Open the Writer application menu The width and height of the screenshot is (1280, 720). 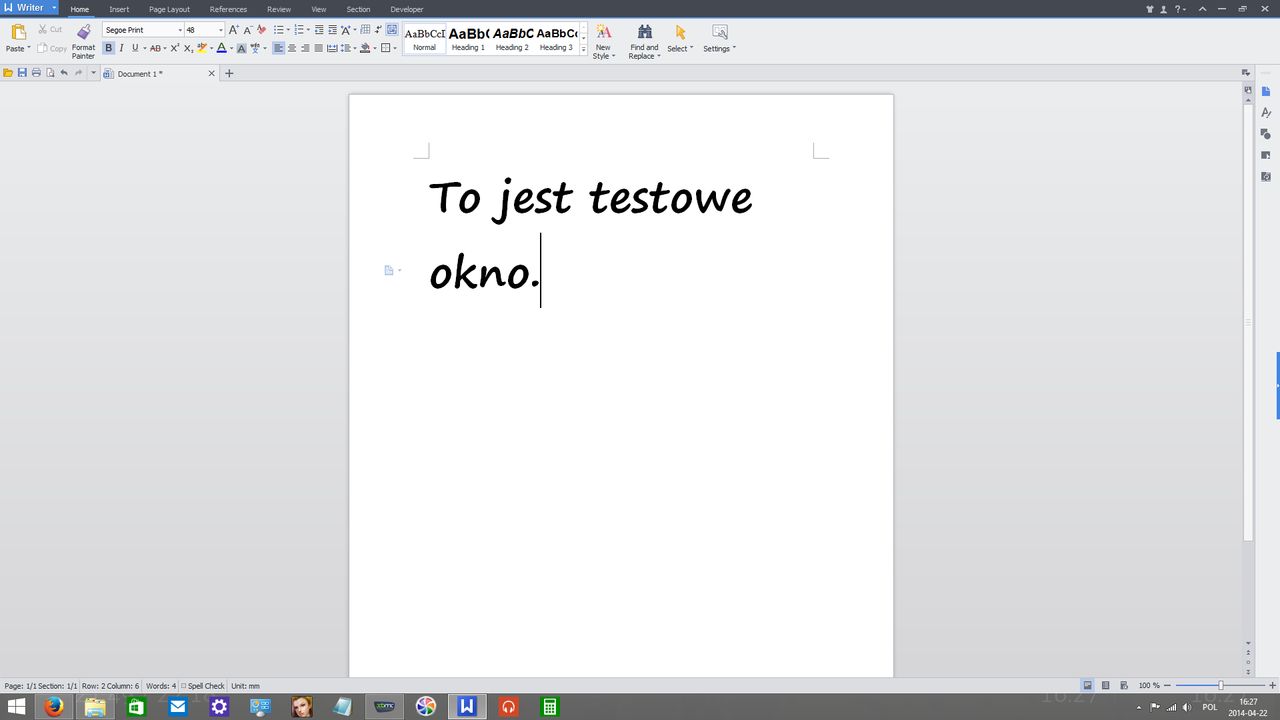(x=29, y=8)
